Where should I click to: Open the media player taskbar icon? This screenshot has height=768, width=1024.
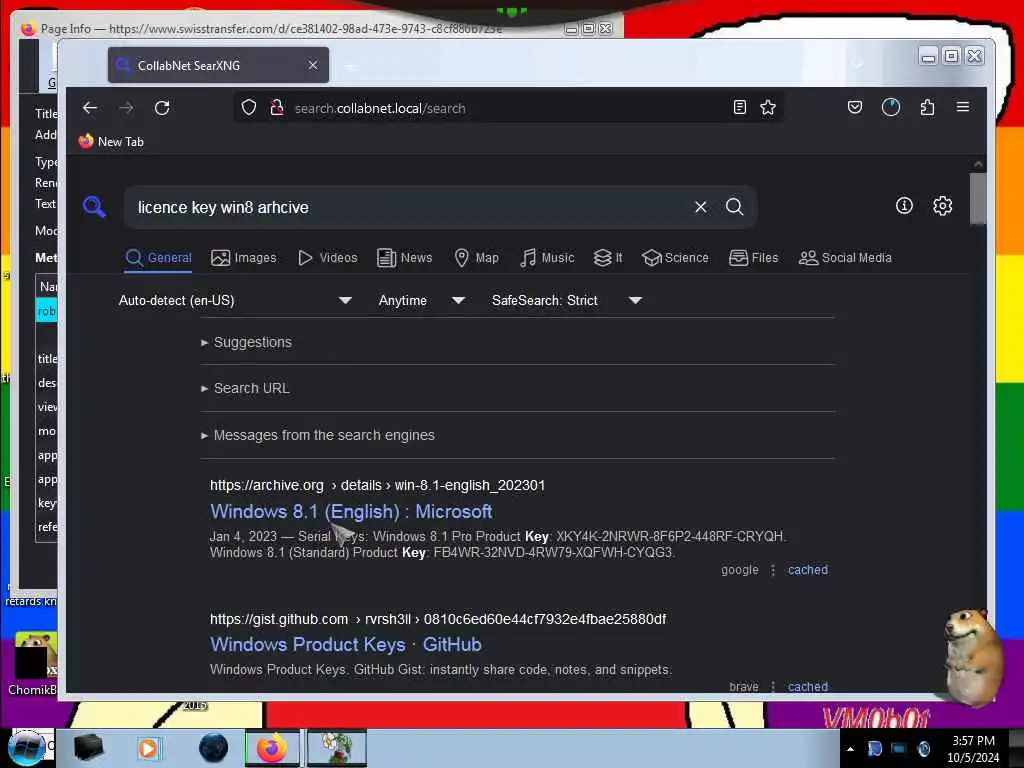click(148, 748)
